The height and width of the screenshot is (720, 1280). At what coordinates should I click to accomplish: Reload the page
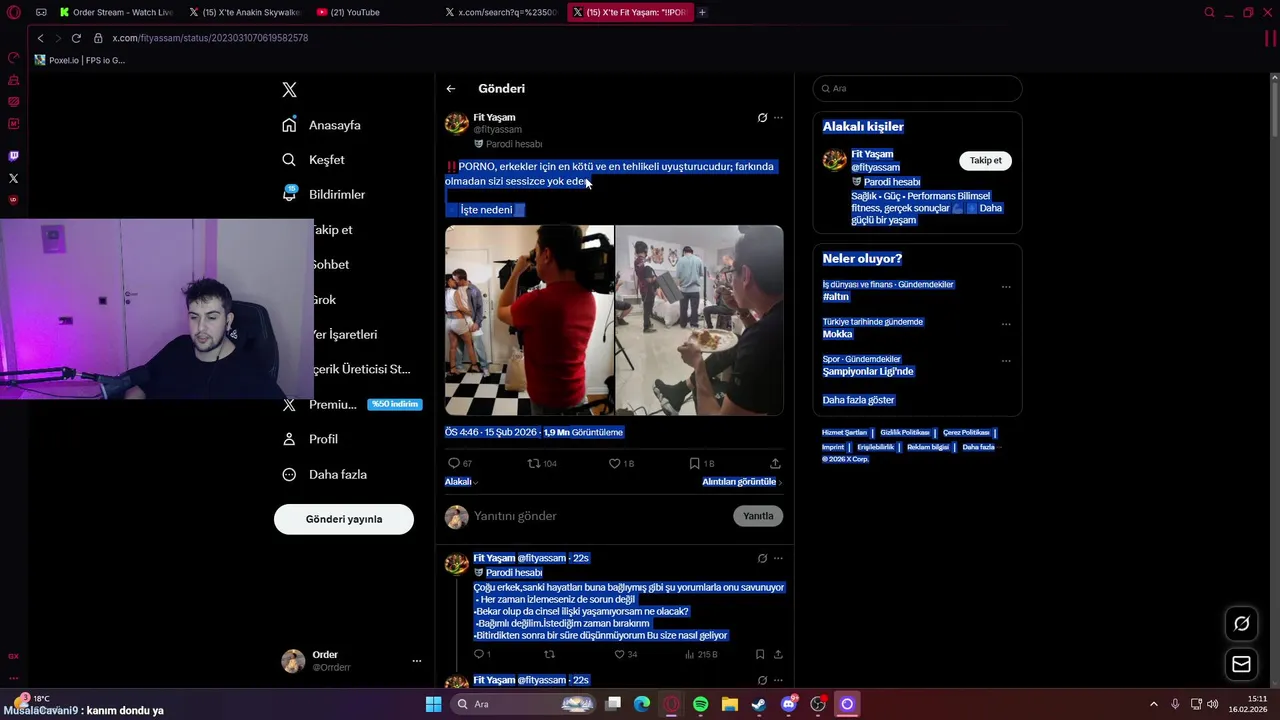point(76,38)
